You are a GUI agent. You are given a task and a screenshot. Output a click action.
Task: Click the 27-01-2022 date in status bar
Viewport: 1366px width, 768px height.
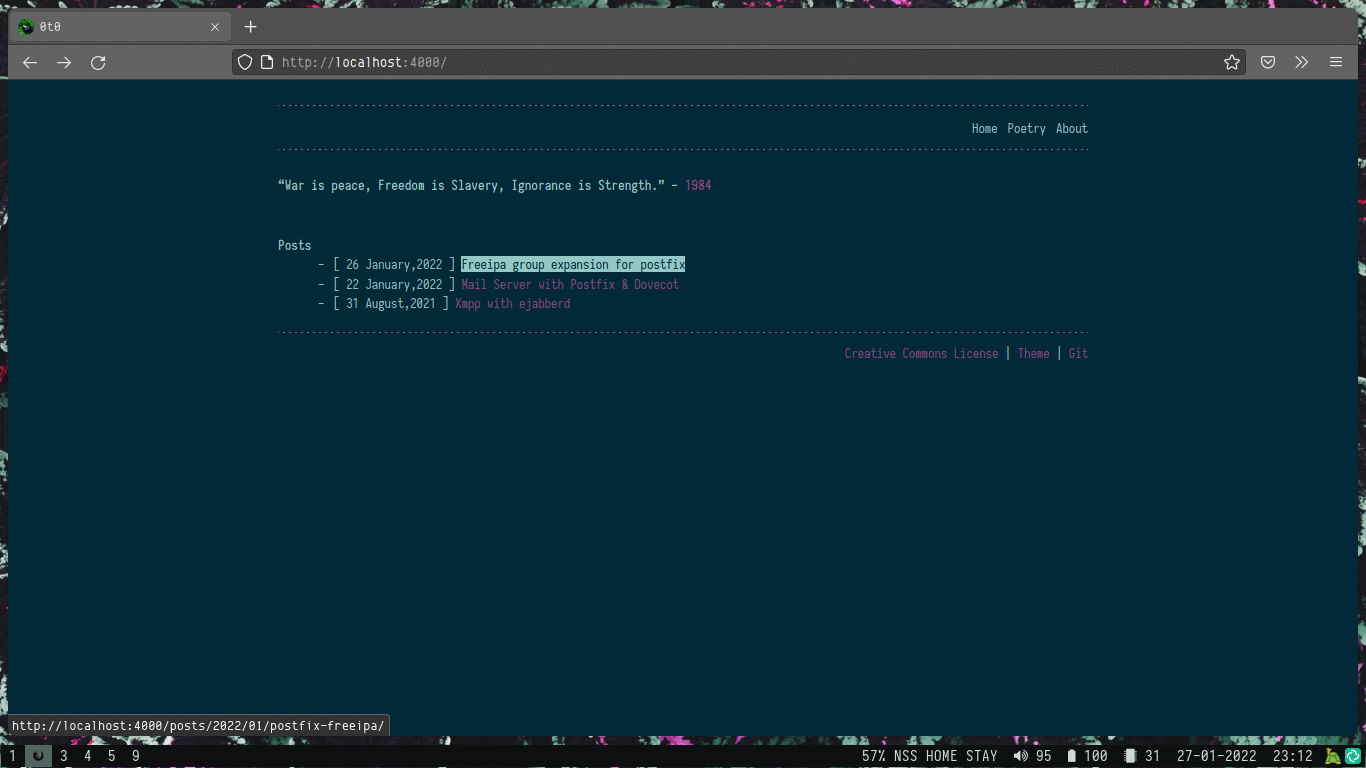click(1216, 756)
